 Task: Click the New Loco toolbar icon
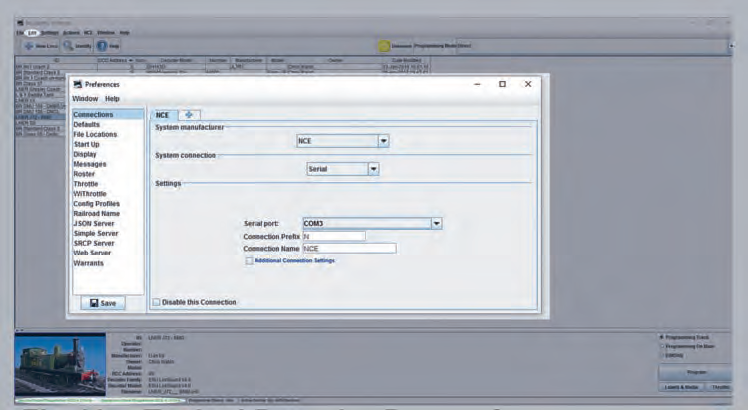(26, 46)
